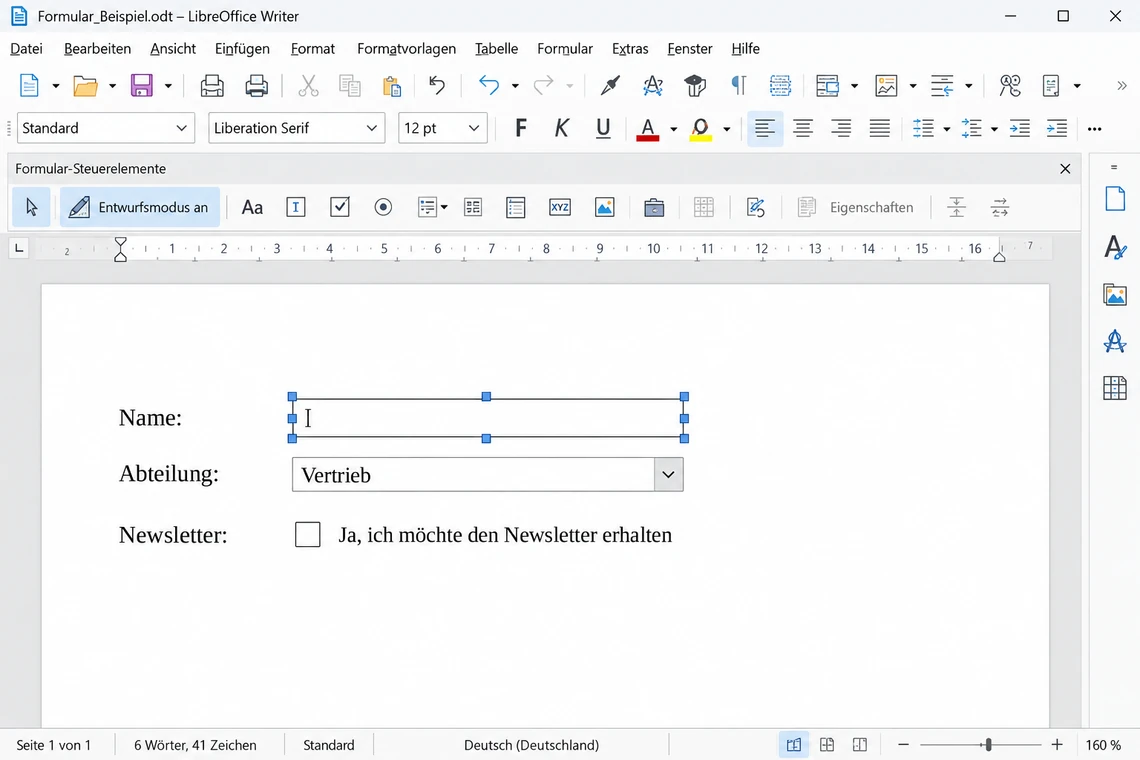Open the spelling check icon
1140x760 pixels.
tap(653, 86)
